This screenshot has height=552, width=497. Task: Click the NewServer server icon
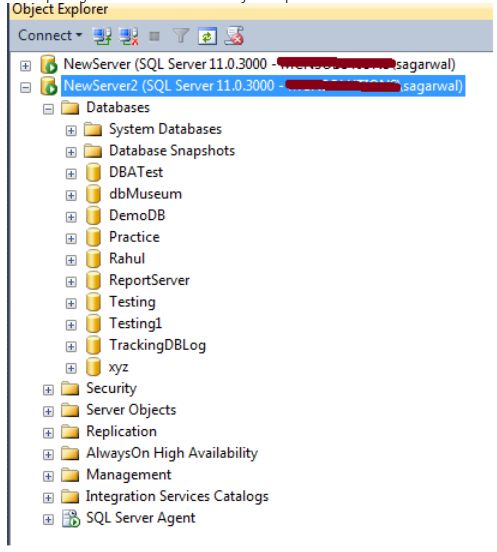49,64
